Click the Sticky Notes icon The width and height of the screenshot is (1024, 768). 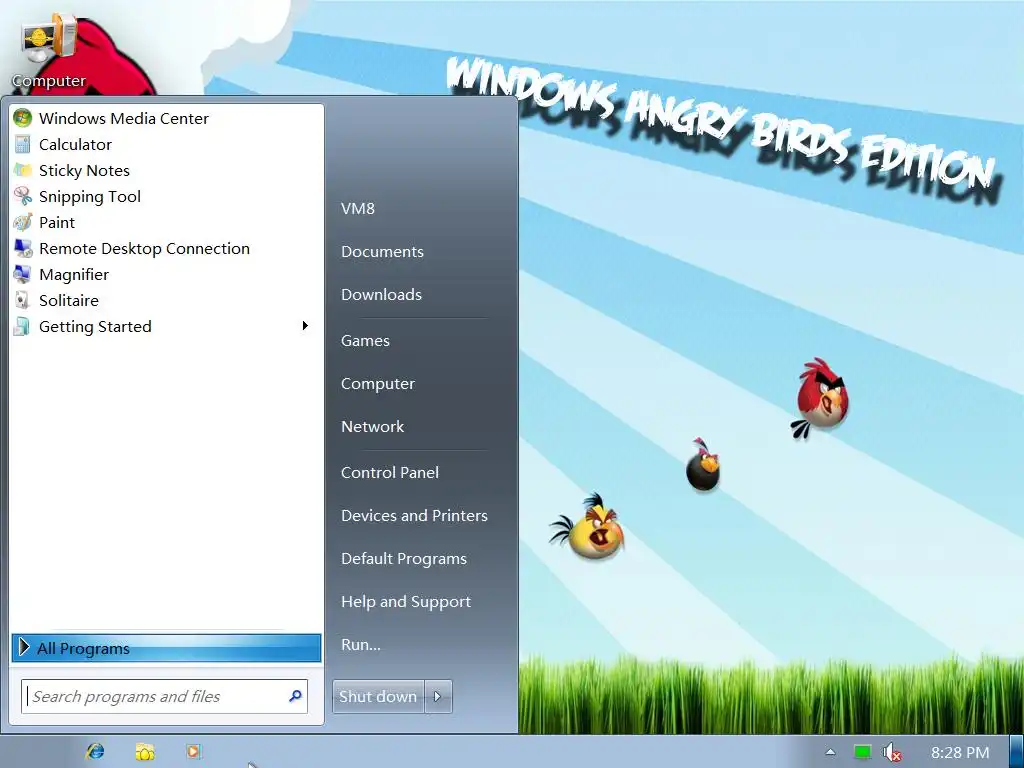tap(22, 170)
